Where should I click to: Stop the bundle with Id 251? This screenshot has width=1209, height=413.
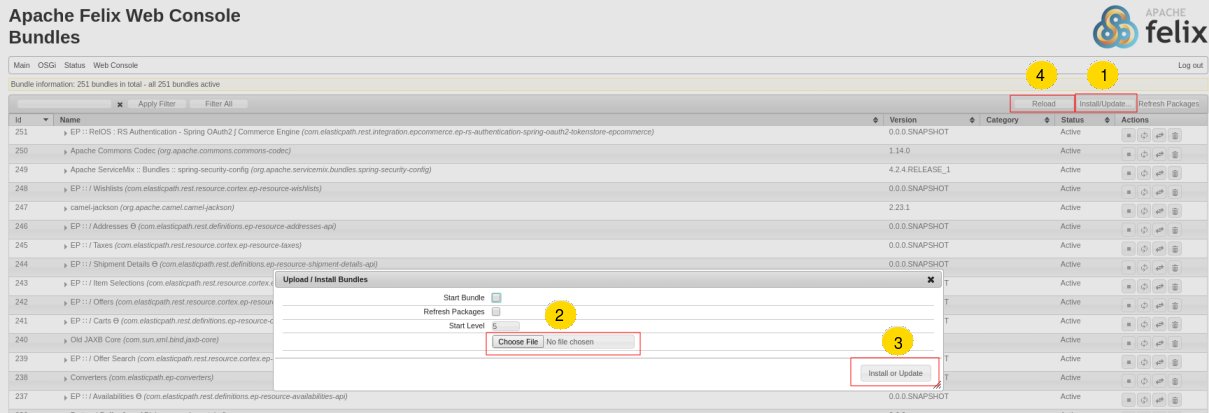coord(1127,133)
